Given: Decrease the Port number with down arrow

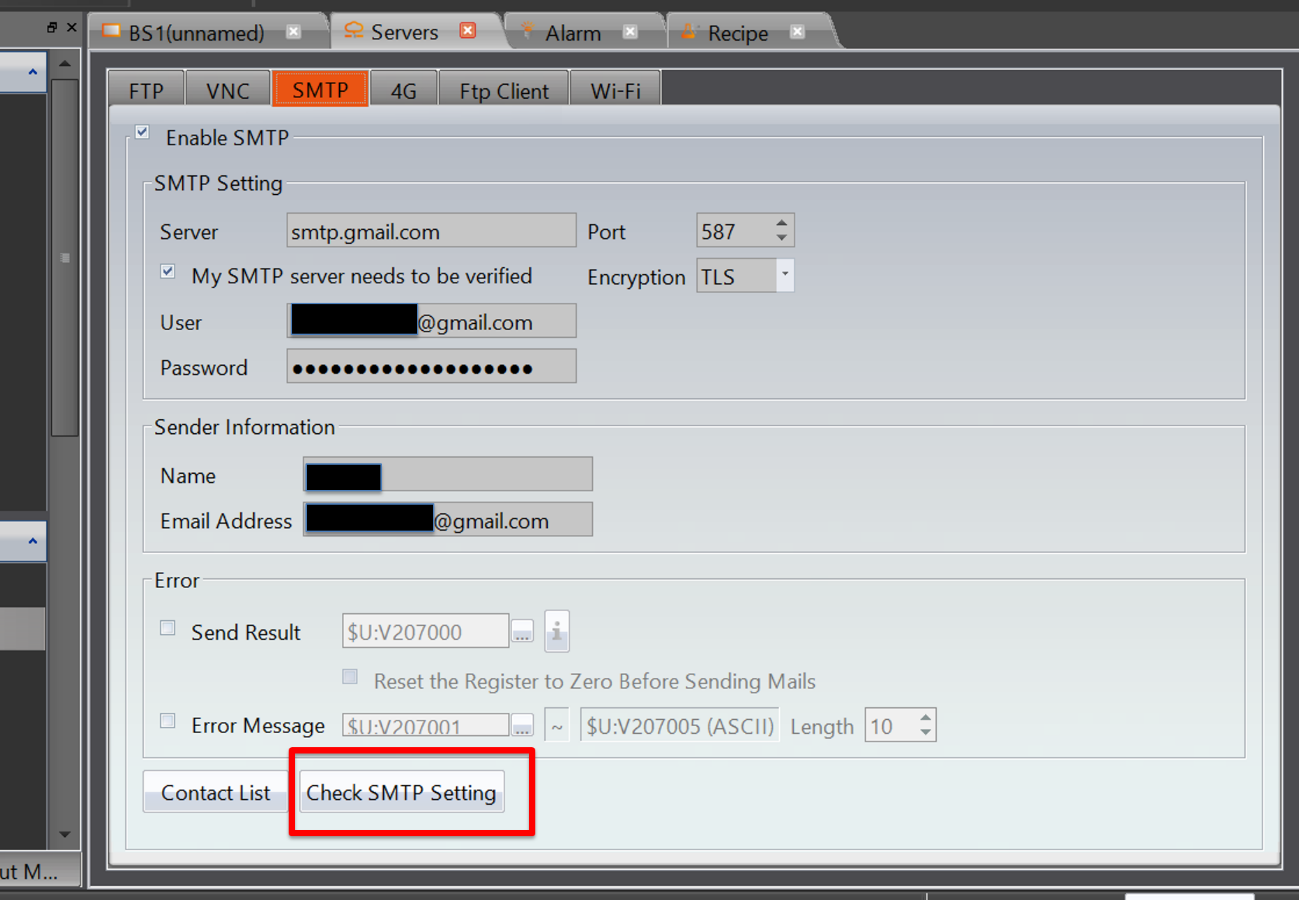Looking at the screenshot, I should pos(782,240).
